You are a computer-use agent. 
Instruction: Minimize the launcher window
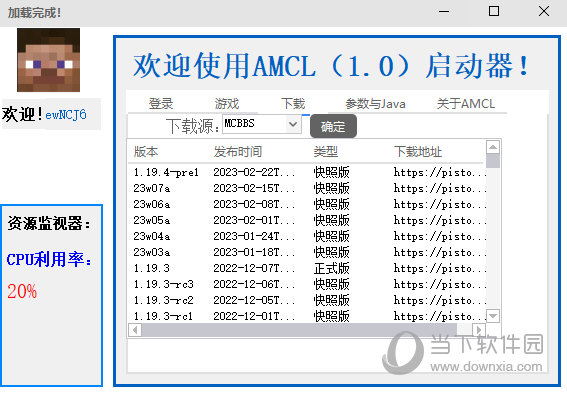[444, 12]
